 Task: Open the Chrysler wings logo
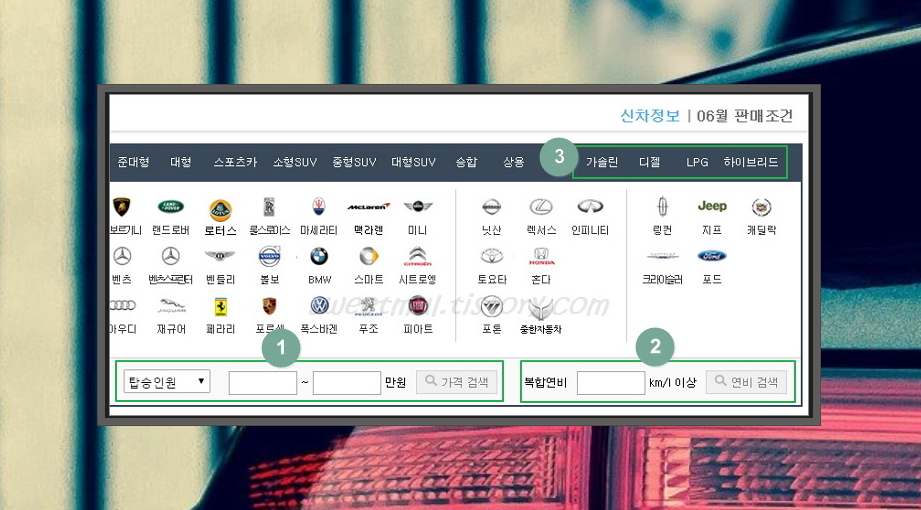pyautogui.click(x=663, y=256)
